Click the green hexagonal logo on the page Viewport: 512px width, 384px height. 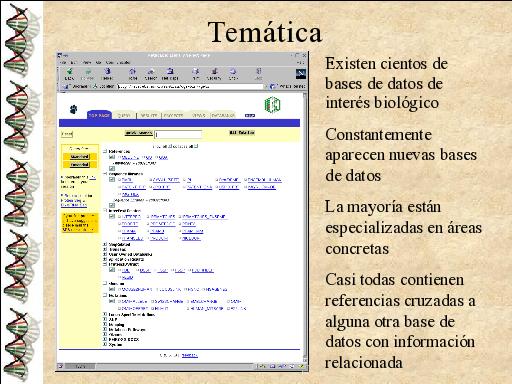272,105
